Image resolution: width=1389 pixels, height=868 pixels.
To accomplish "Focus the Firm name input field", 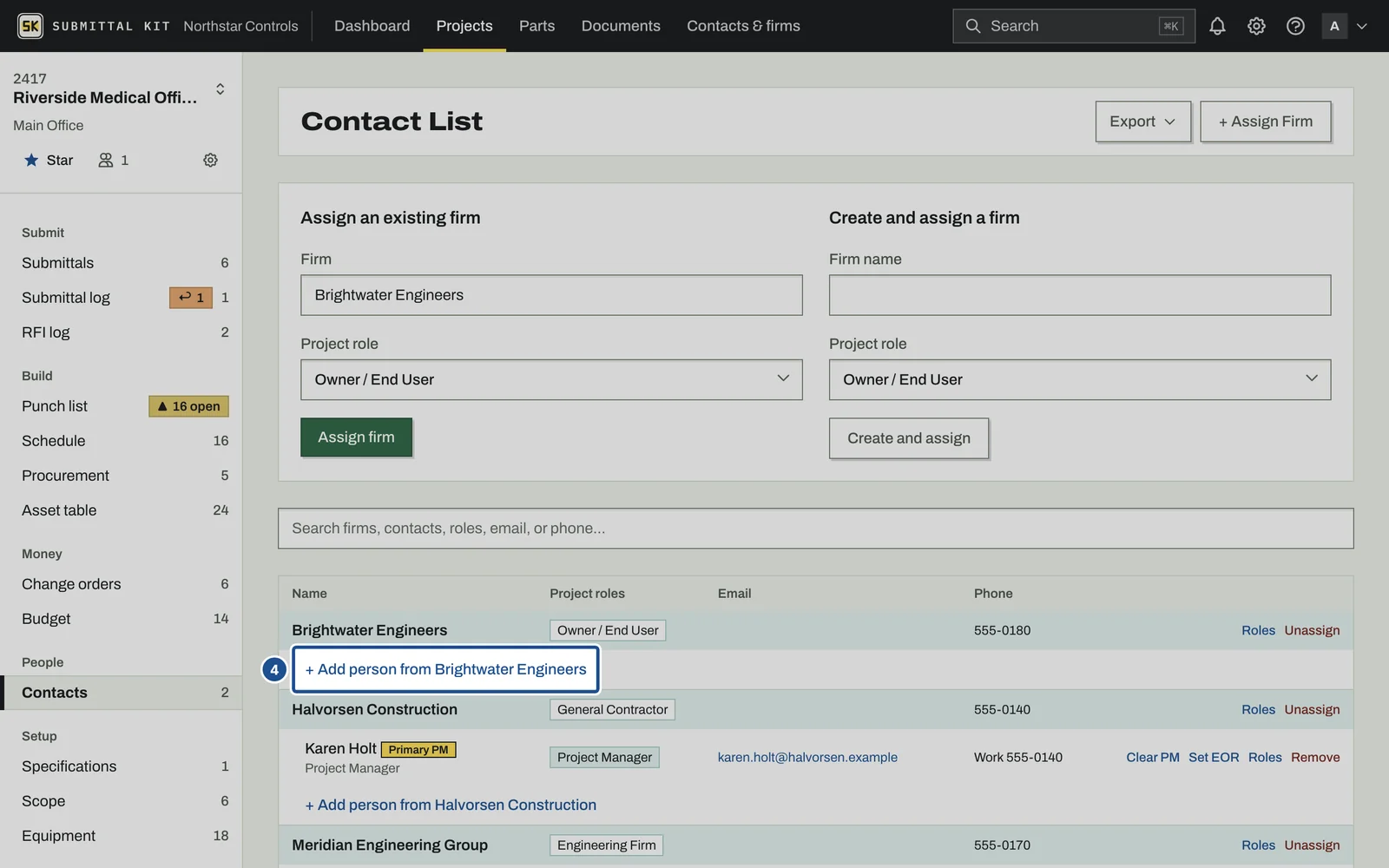I will 1080,295.
